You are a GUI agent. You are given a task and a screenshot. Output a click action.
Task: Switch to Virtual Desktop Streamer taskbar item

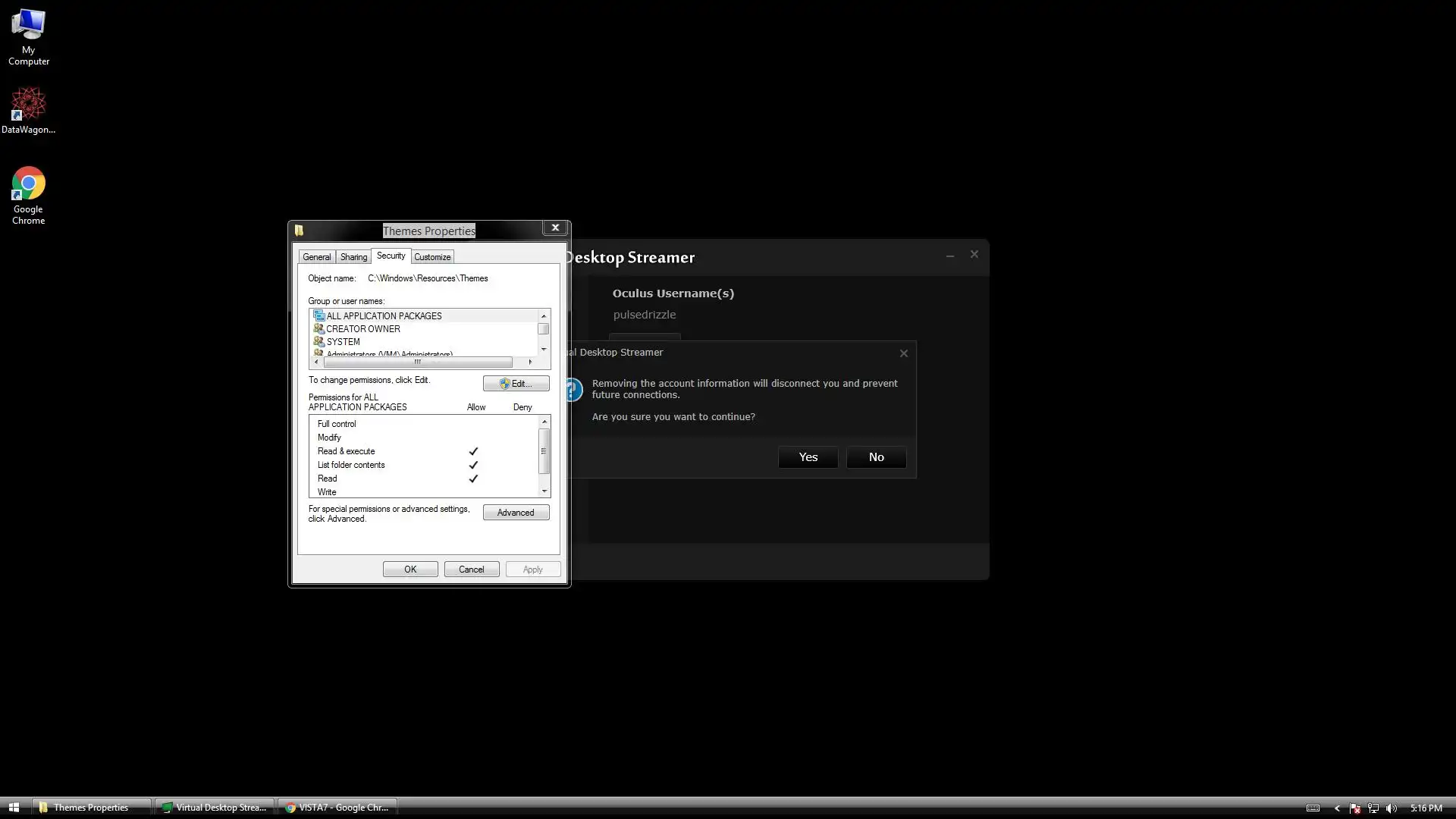click(215, 808)
